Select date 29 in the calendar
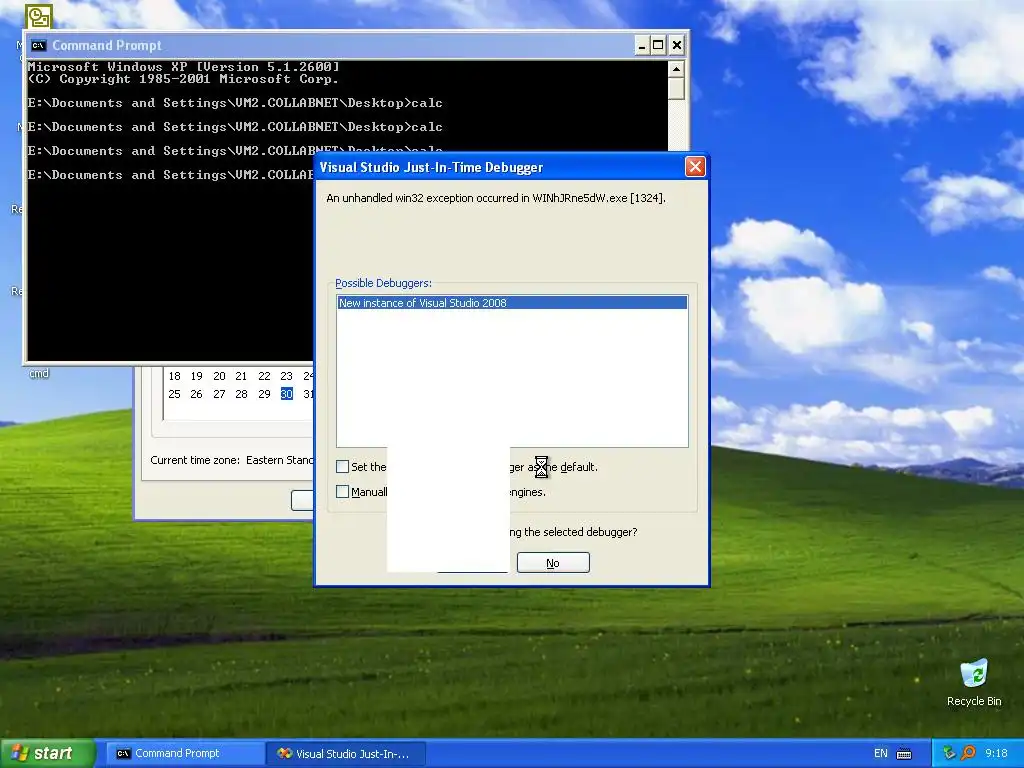The image size is (1024, 768). [x=264, y=394]
